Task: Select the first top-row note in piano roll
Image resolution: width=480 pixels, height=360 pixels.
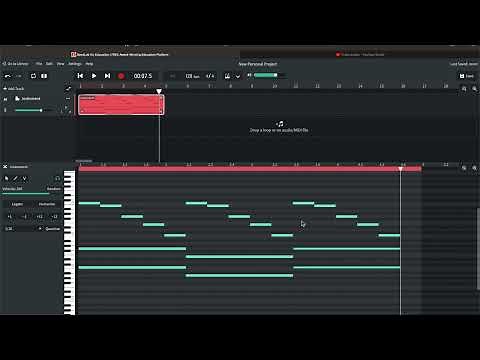Action: pyautogui.click(x=89, y=203)
